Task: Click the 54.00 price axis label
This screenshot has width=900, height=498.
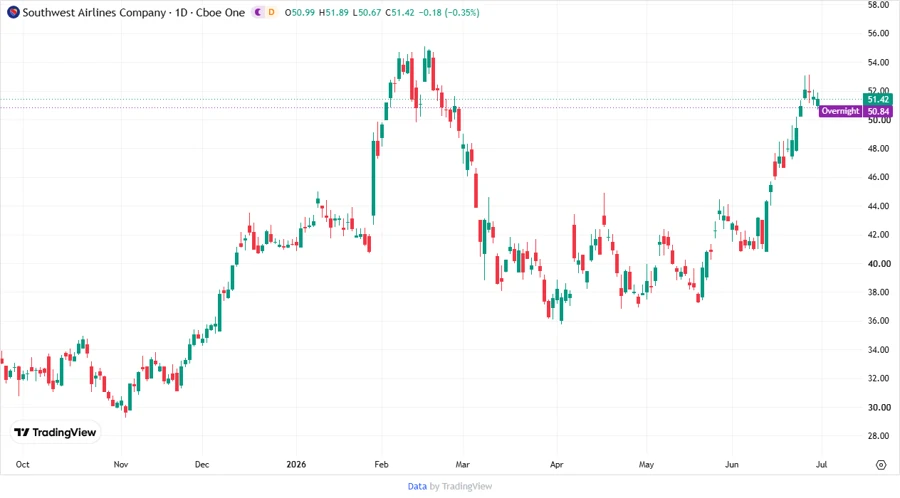Action: tap(878, 62)
